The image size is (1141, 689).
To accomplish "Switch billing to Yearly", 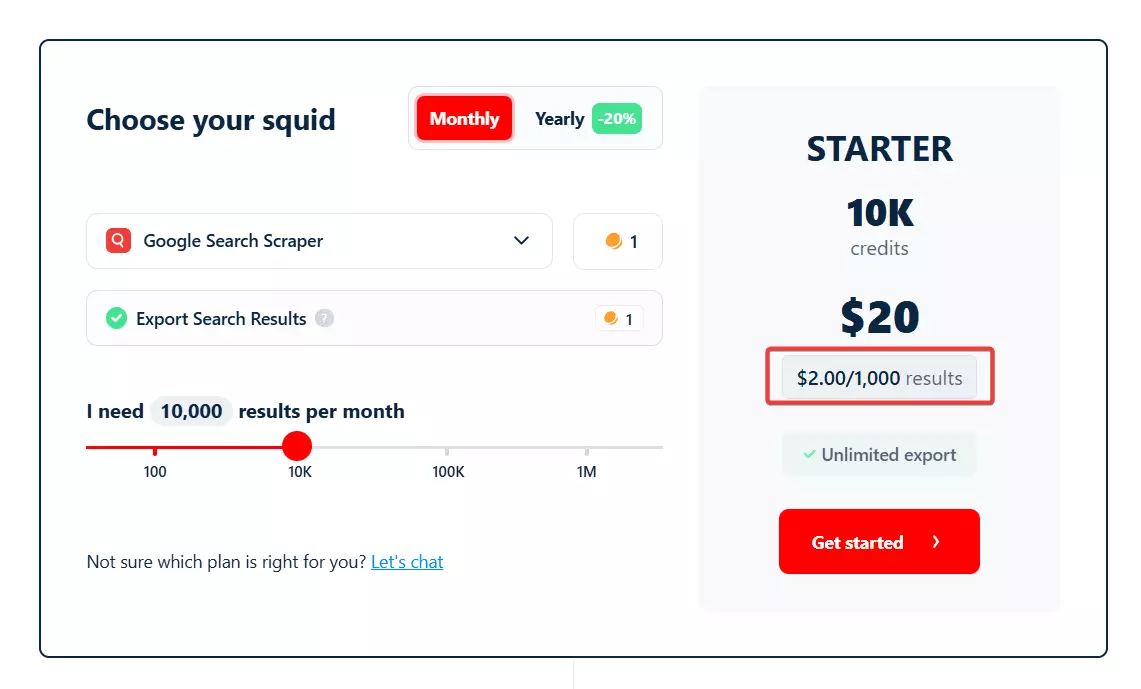I will coord(559,118).
